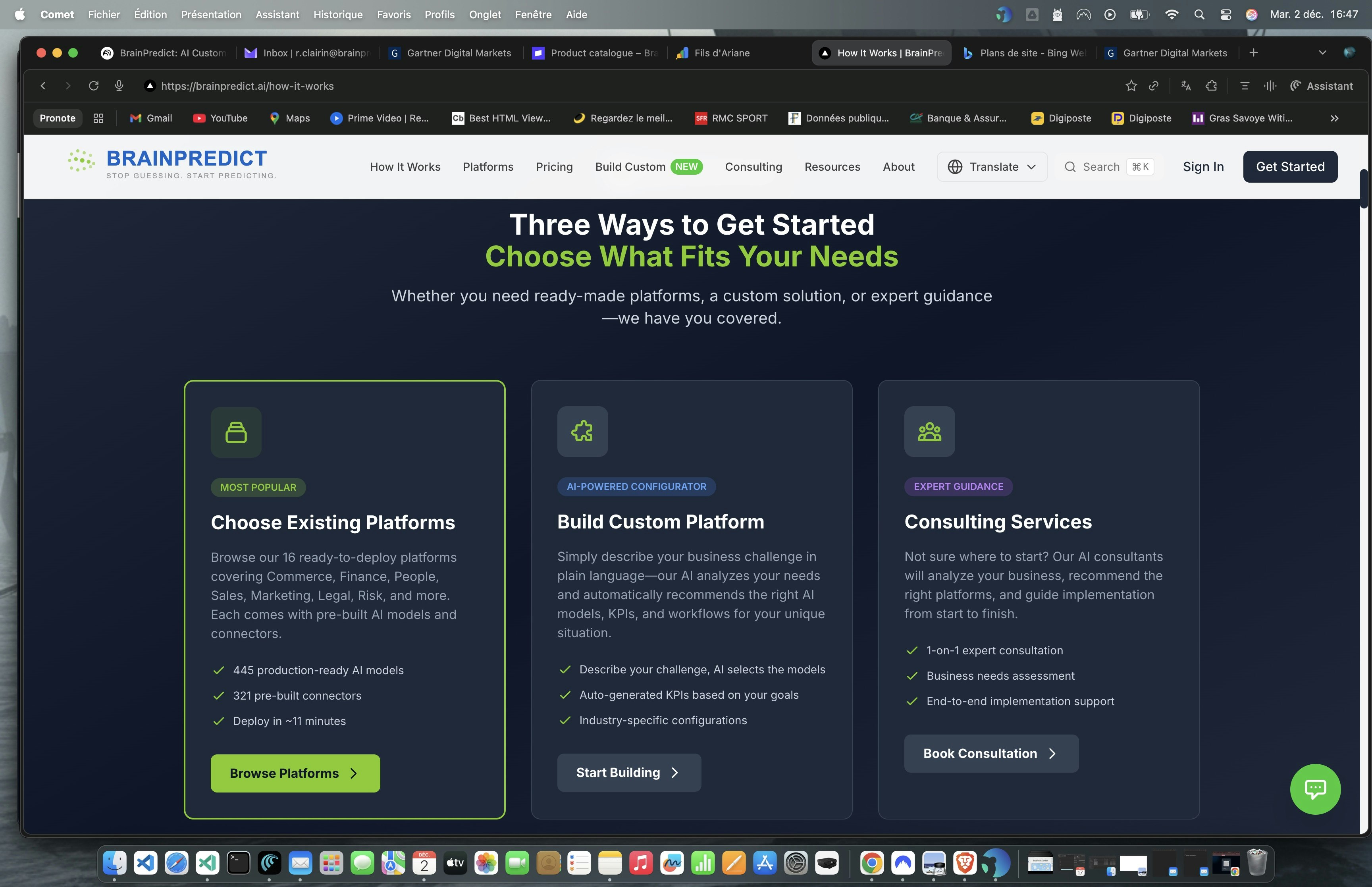1372x887 pixels.
Task: Expand the Translate language dropdown
Action: (x=992, y=167)
